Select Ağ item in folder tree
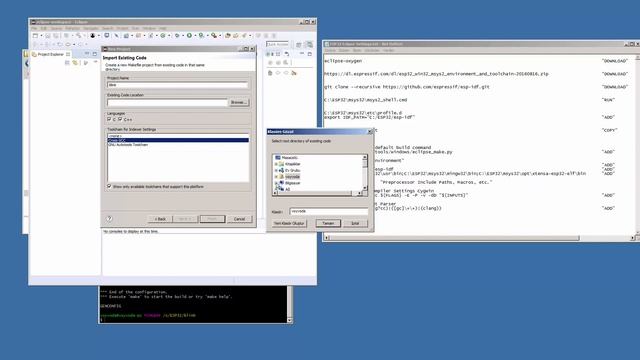The image size is (640, 360). (x=287, y=189)
